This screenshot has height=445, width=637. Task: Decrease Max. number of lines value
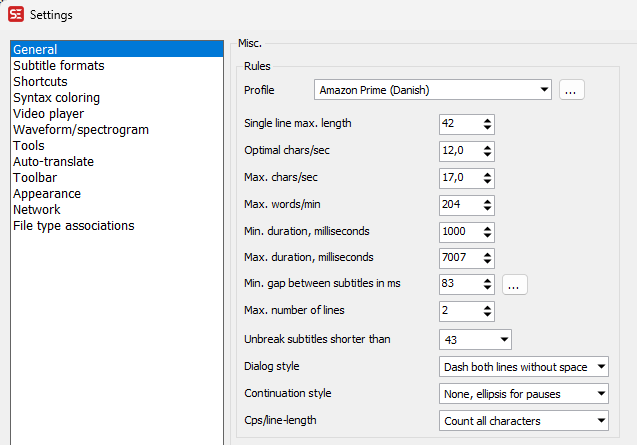pos(487,316)
